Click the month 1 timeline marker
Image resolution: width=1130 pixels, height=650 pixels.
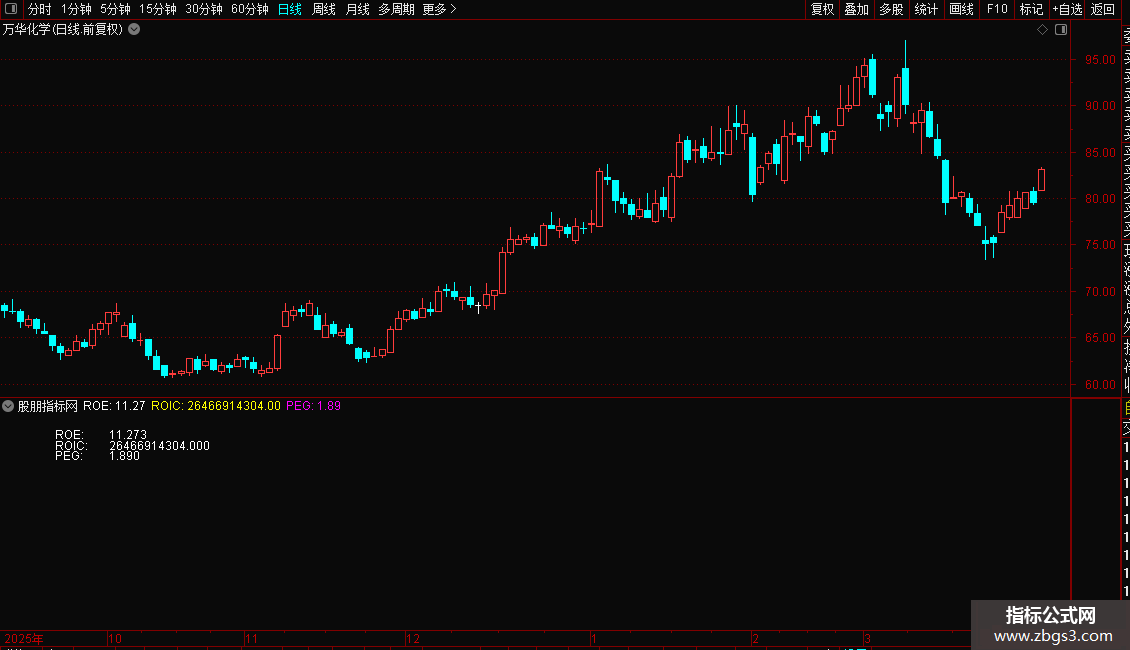click(594, 638)
